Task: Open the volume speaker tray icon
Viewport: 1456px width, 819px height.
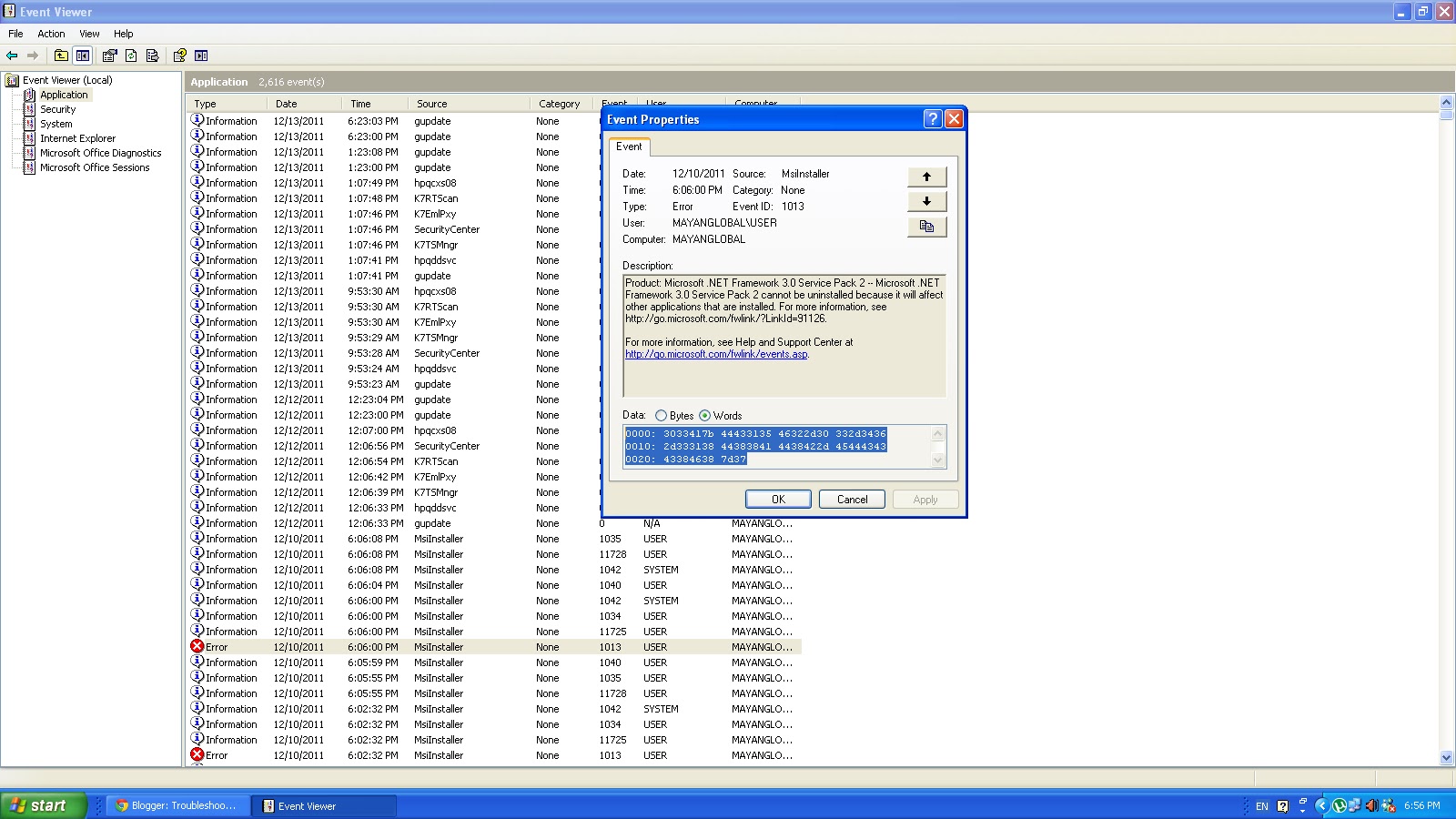Action: 1371,805
